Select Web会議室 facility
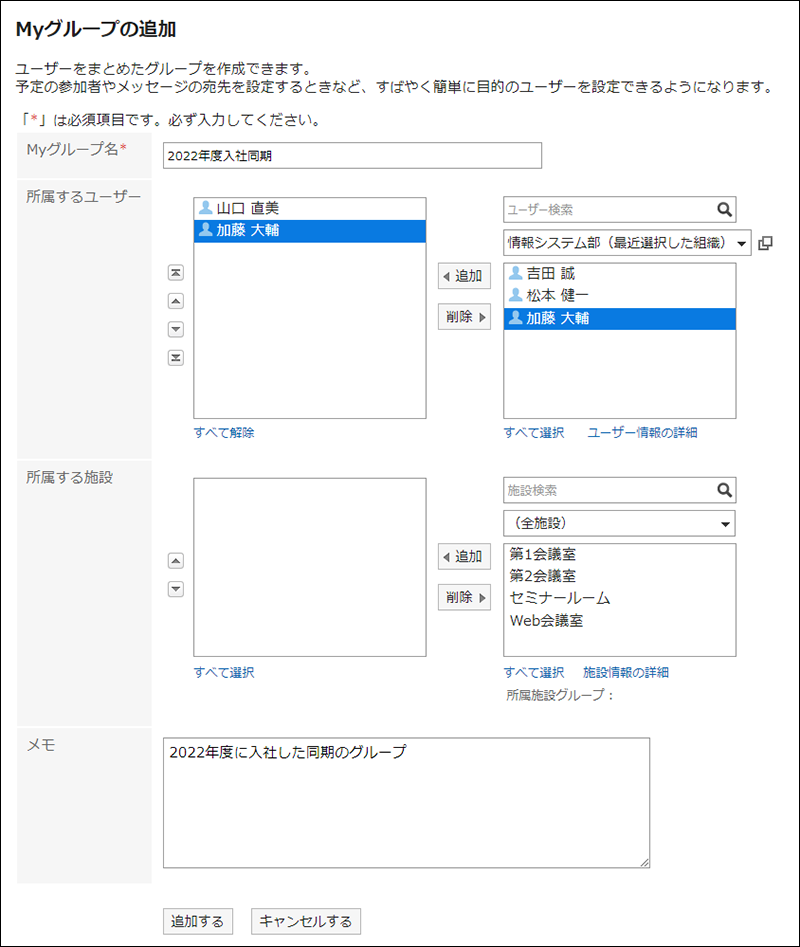This screenshot has height=947, width=800. pyautogui.click(x=619, y=620)
